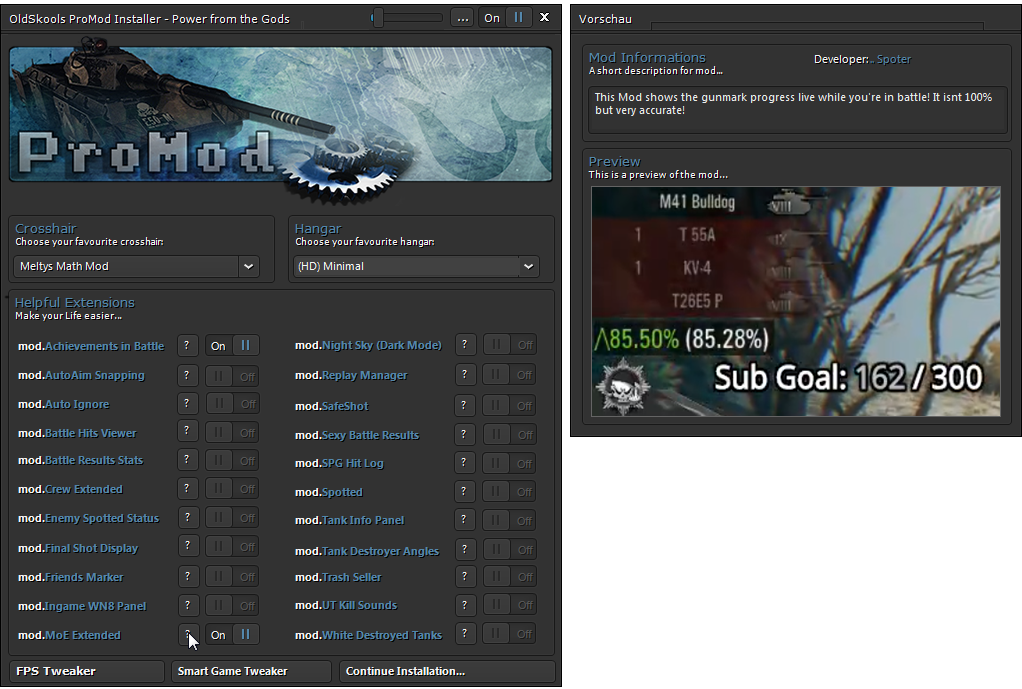Image resolution: width=1022 pixels, height=689 pixels.
Task: Click the question mark for UT Kill Sounds
Action: tap(465, 605)
